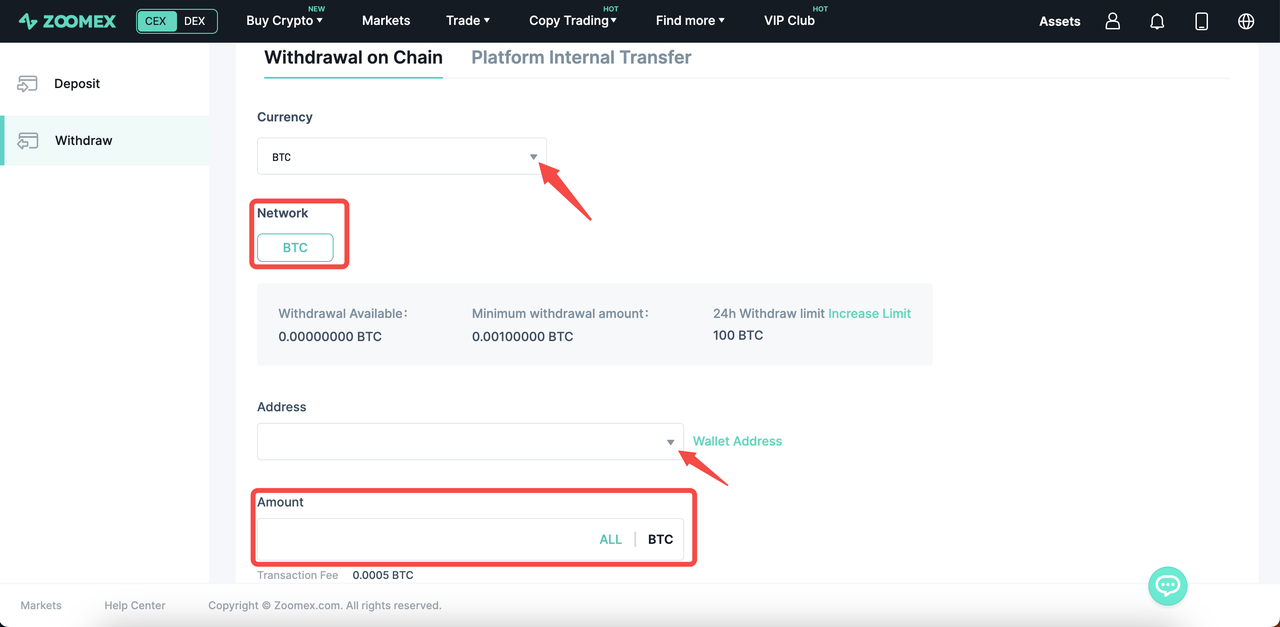1280x627 pixels.
Task: Open the user profile icon
Action: tap(1112, 21)
